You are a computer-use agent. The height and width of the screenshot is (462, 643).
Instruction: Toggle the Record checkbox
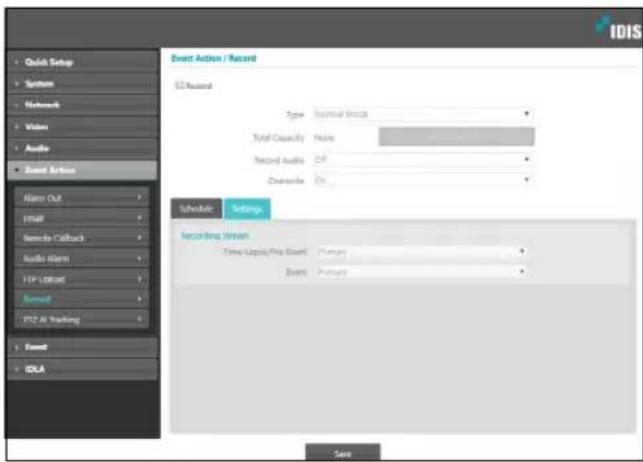179,85
